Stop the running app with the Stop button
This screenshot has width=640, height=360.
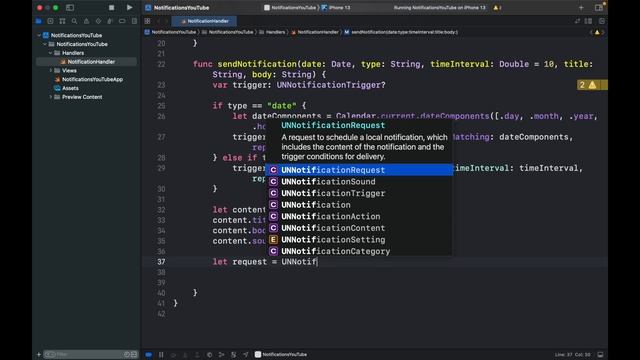point(111,7)
